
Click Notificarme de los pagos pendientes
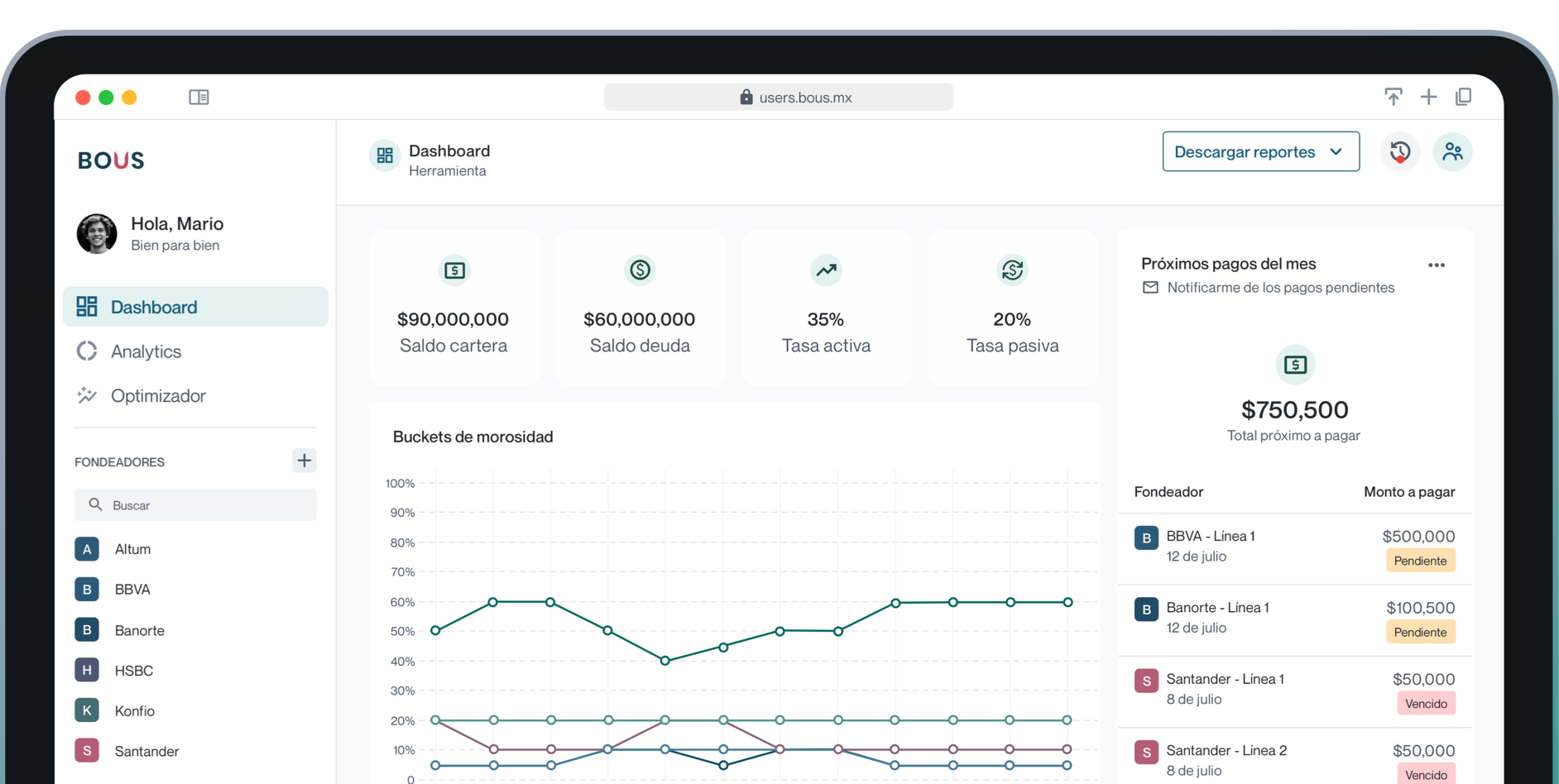1281,288
